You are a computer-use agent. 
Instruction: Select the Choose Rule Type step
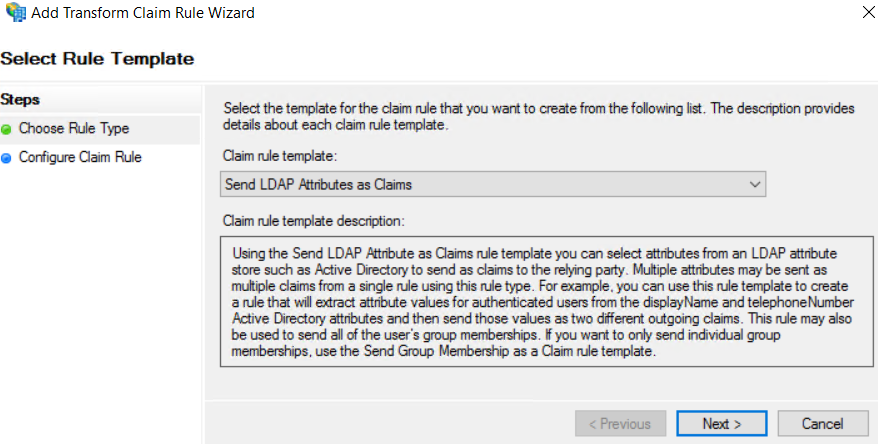coord(74,128)
